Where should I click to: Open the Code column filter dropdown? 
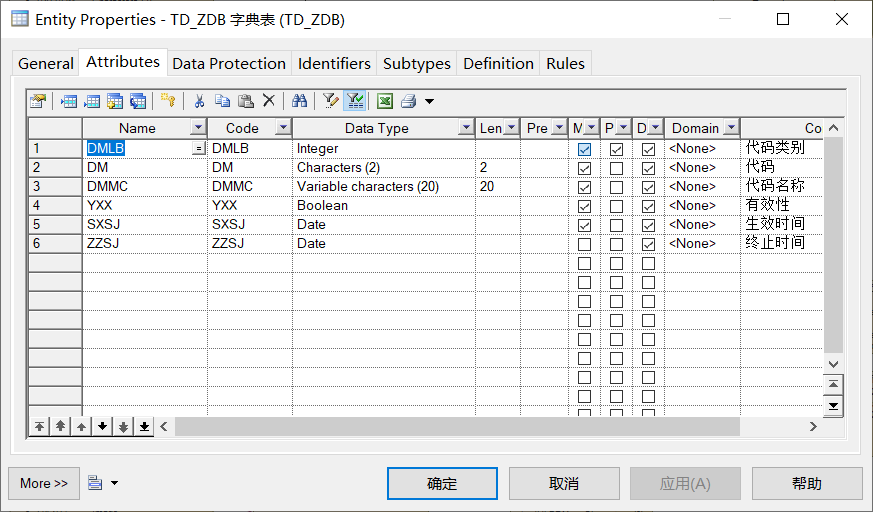(283, 128)
